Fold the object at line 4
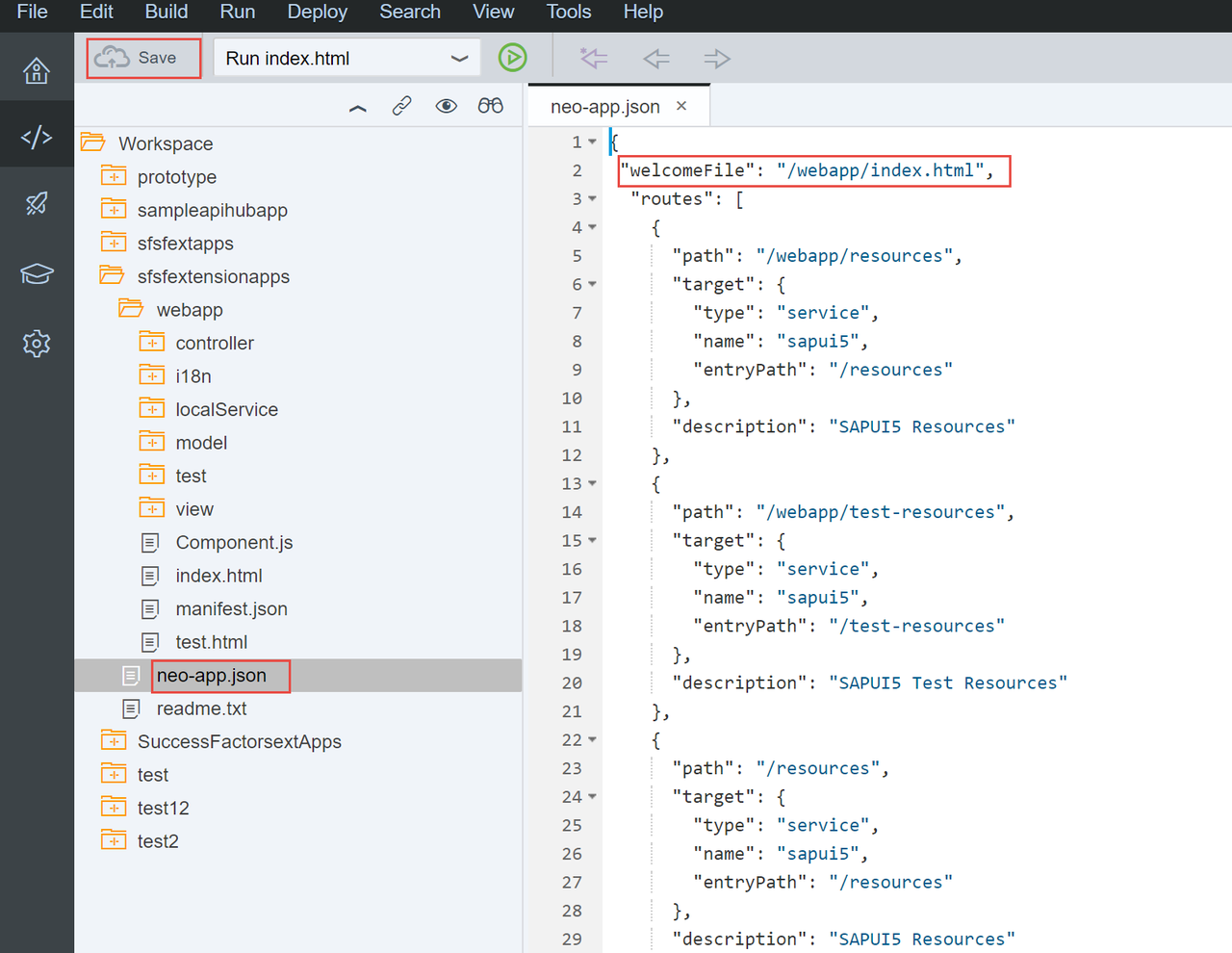Image resolution: width=1232 pixels, height=953 pixels. [593, 227]
